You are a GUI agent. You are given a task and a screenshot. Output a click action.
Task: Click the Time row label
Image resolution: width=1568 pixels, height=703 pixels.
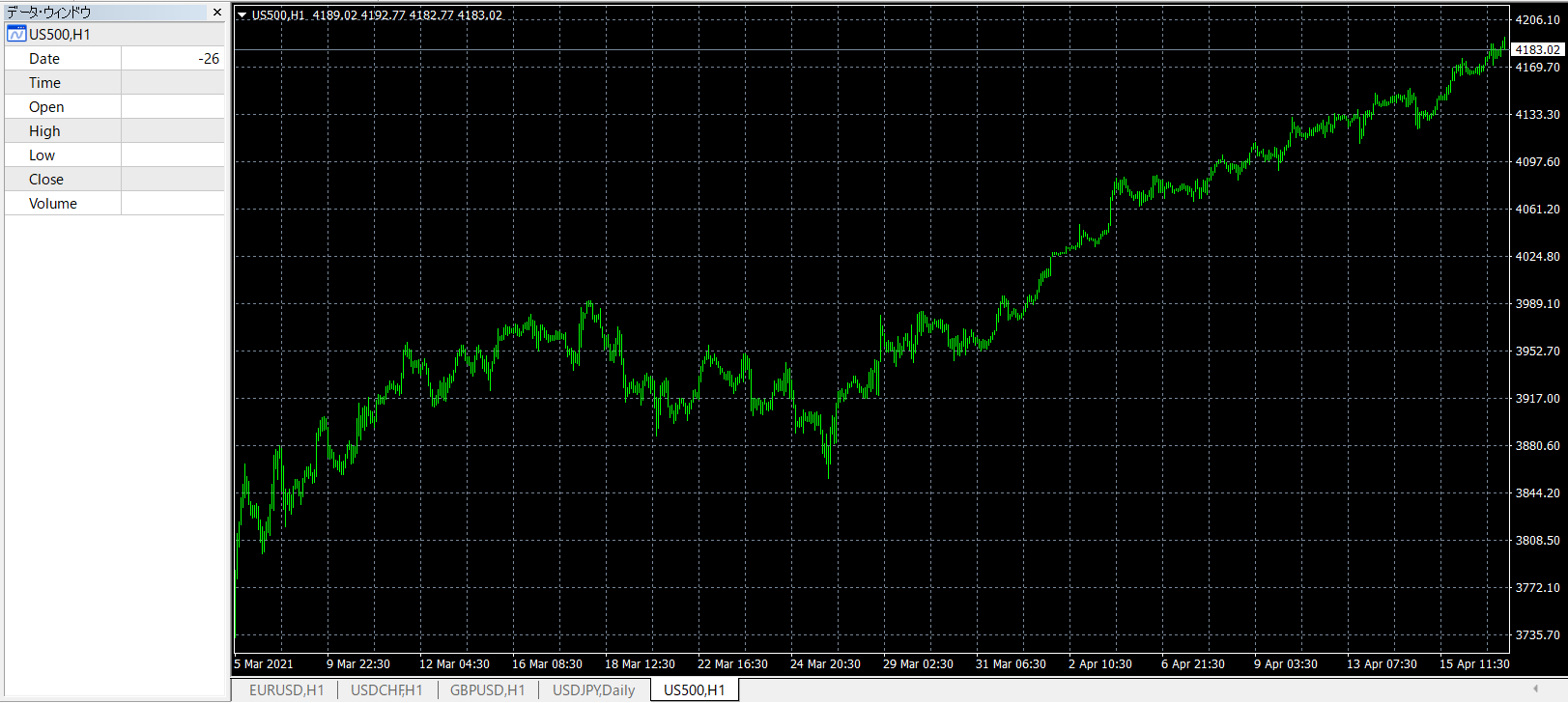pyautogui.click(x=44, y=83)
